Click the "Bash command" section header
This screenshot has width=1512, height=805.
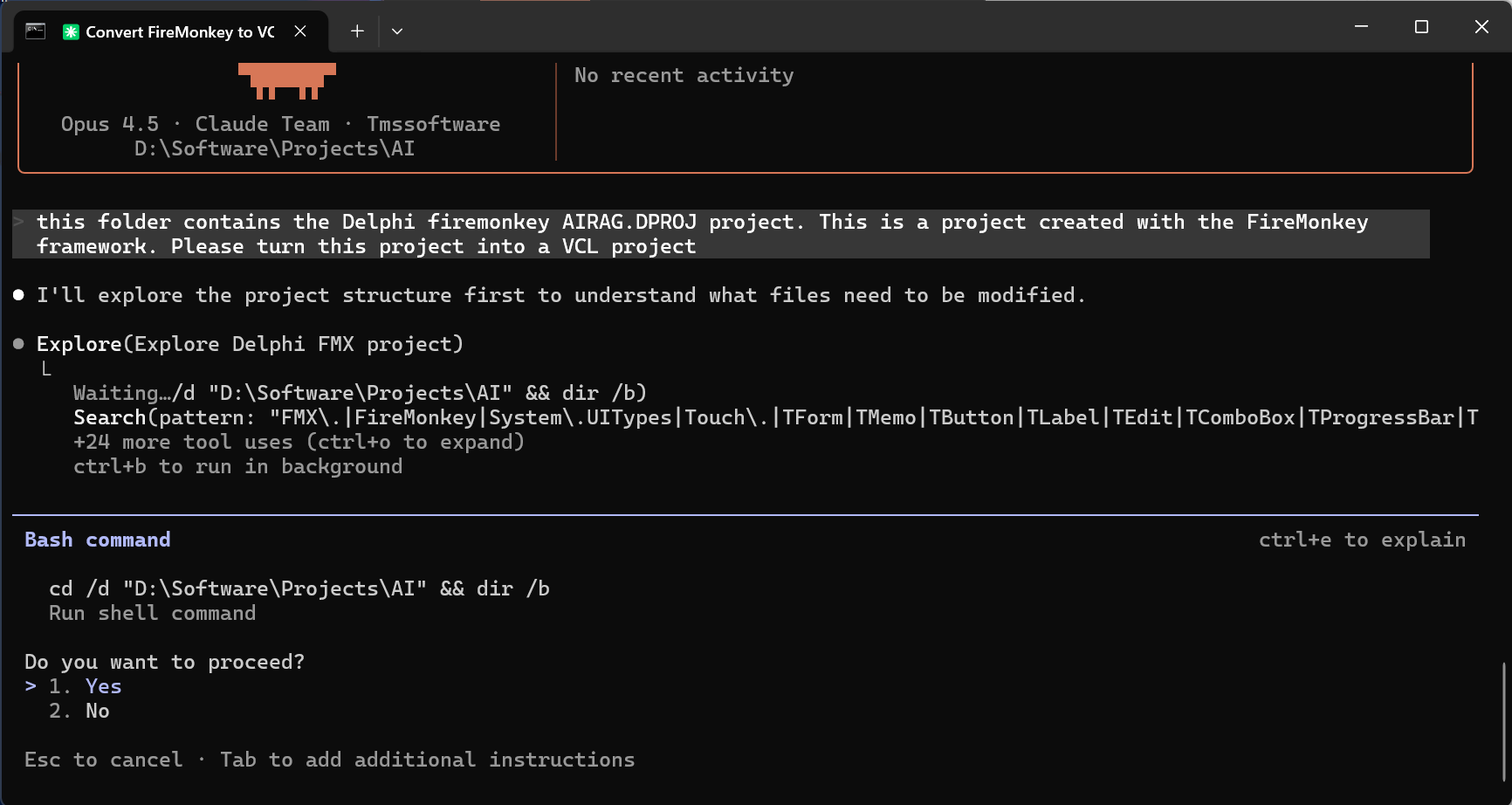[x=97, y=539]
